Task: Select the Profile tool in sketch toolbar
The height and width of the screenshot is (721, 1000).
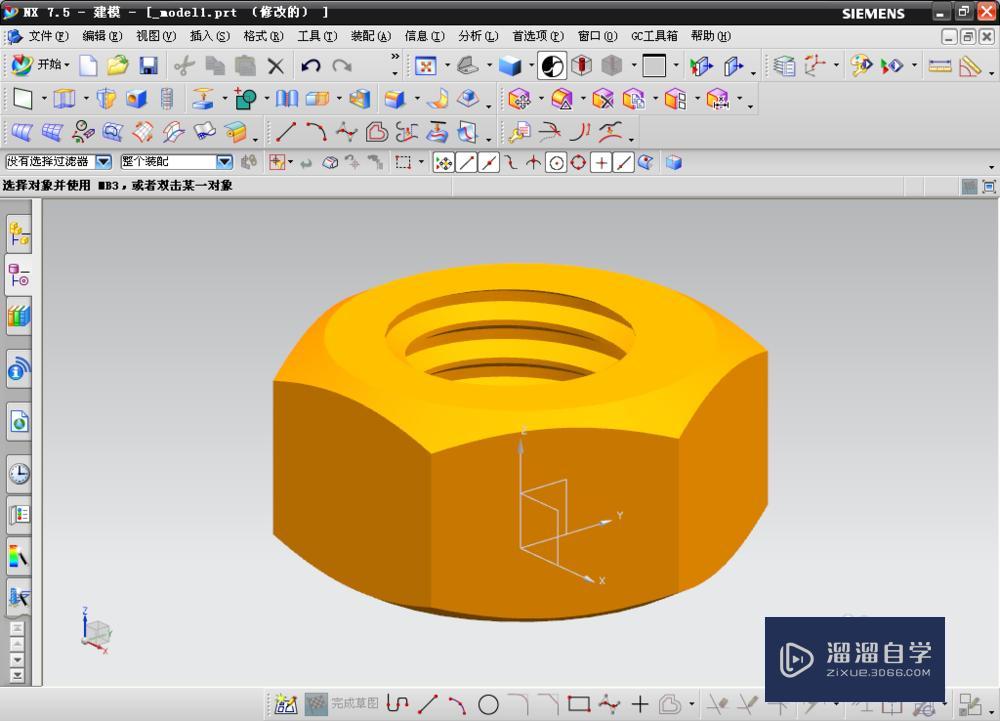Action: pos(397,704)
